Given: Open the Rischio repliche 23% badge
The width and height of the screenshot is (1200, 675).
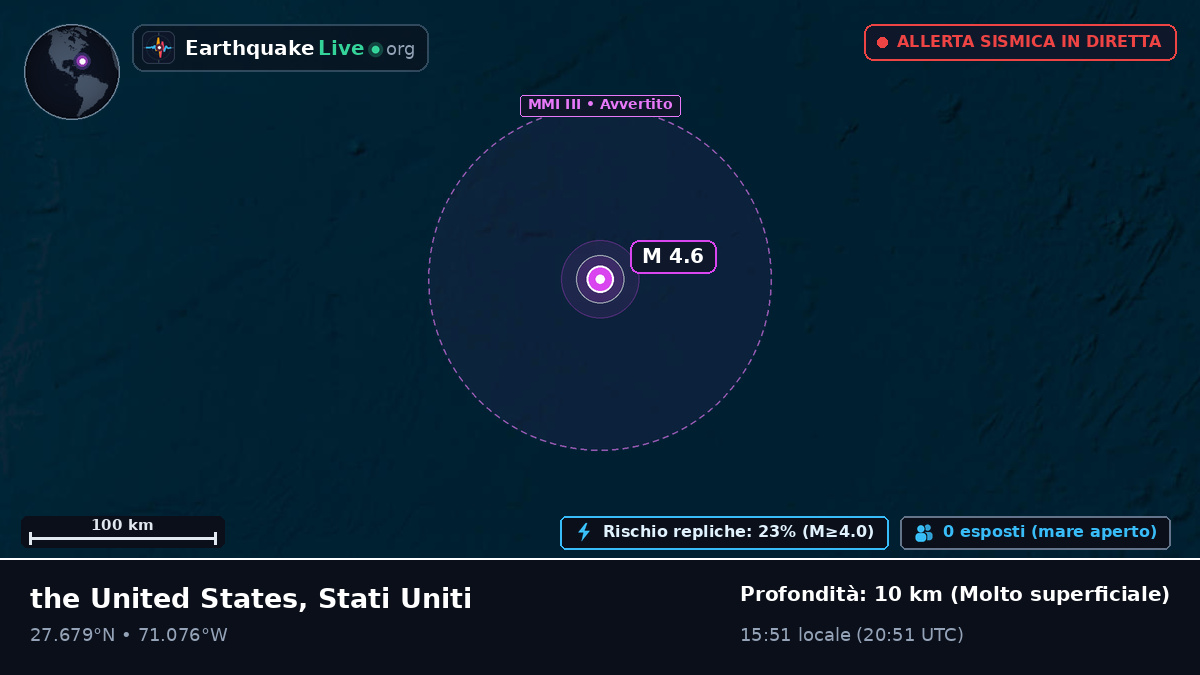Looking at the screenshot, I should (724, 532).
